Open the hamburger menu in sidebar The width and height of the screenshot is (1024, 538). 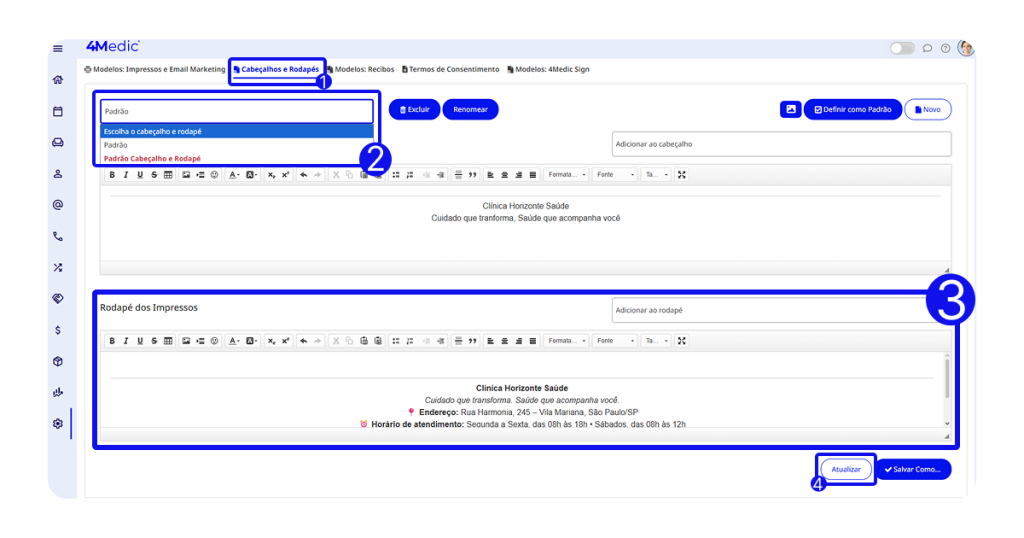(58, 48)
